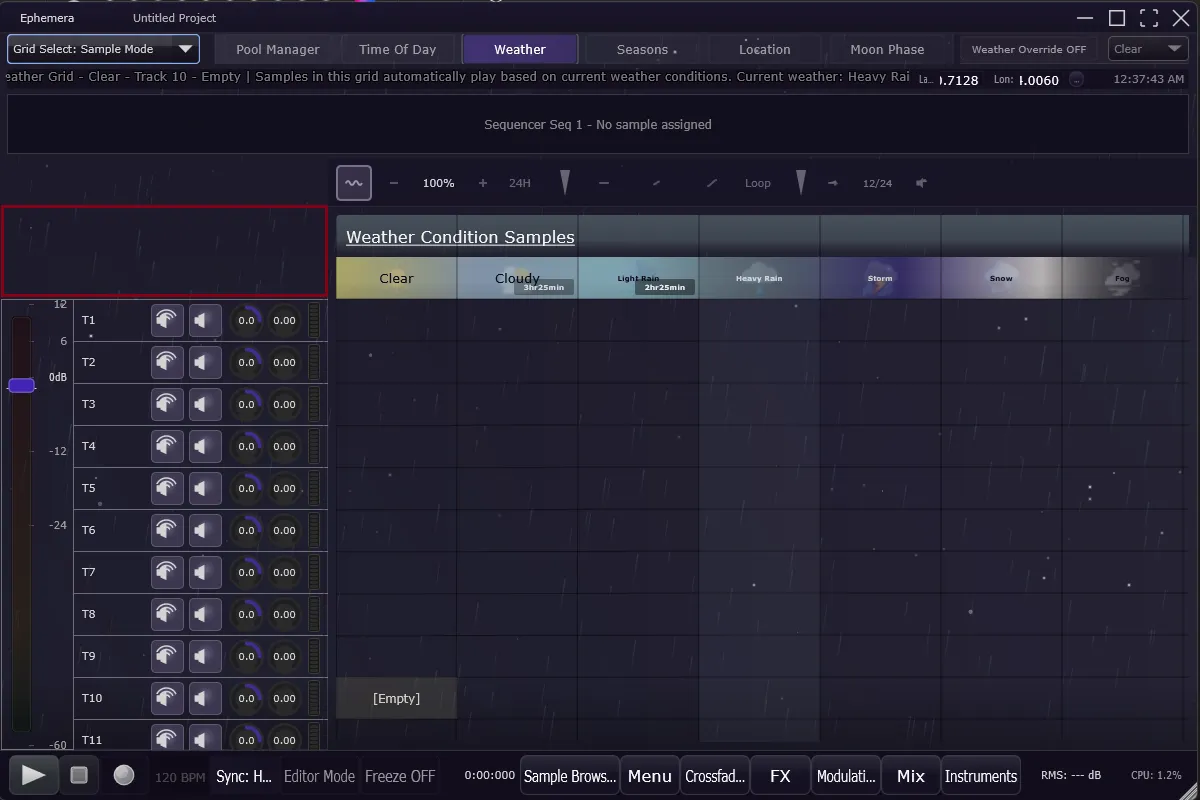1200x800 pixels.
Task: Expand the Clear weather override dropdown
Action: click(x=1148, y=49)
